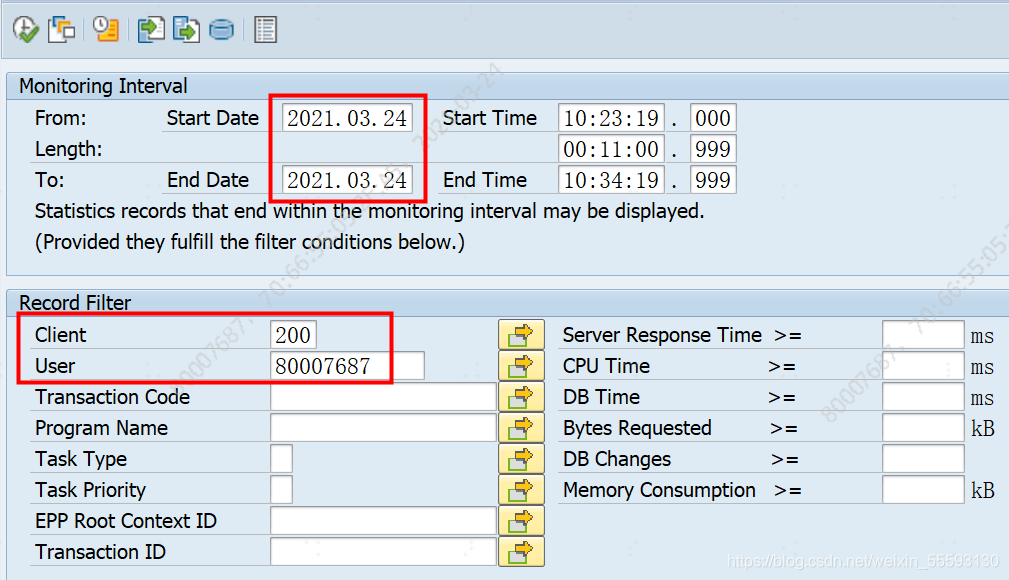This screenshot has height=580, width=1009.
Task: Click the Task Priority label
Action: [91, 490]
